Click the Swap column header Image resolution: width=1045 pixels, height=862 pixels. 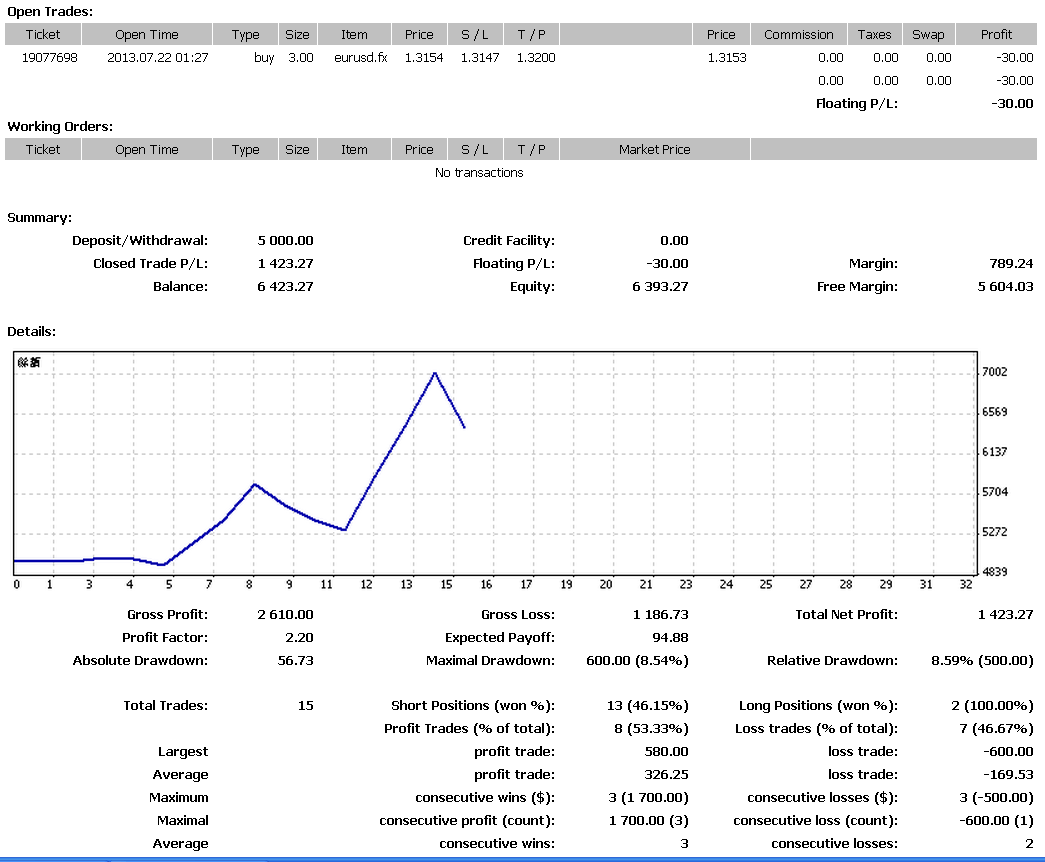point(928,35)
